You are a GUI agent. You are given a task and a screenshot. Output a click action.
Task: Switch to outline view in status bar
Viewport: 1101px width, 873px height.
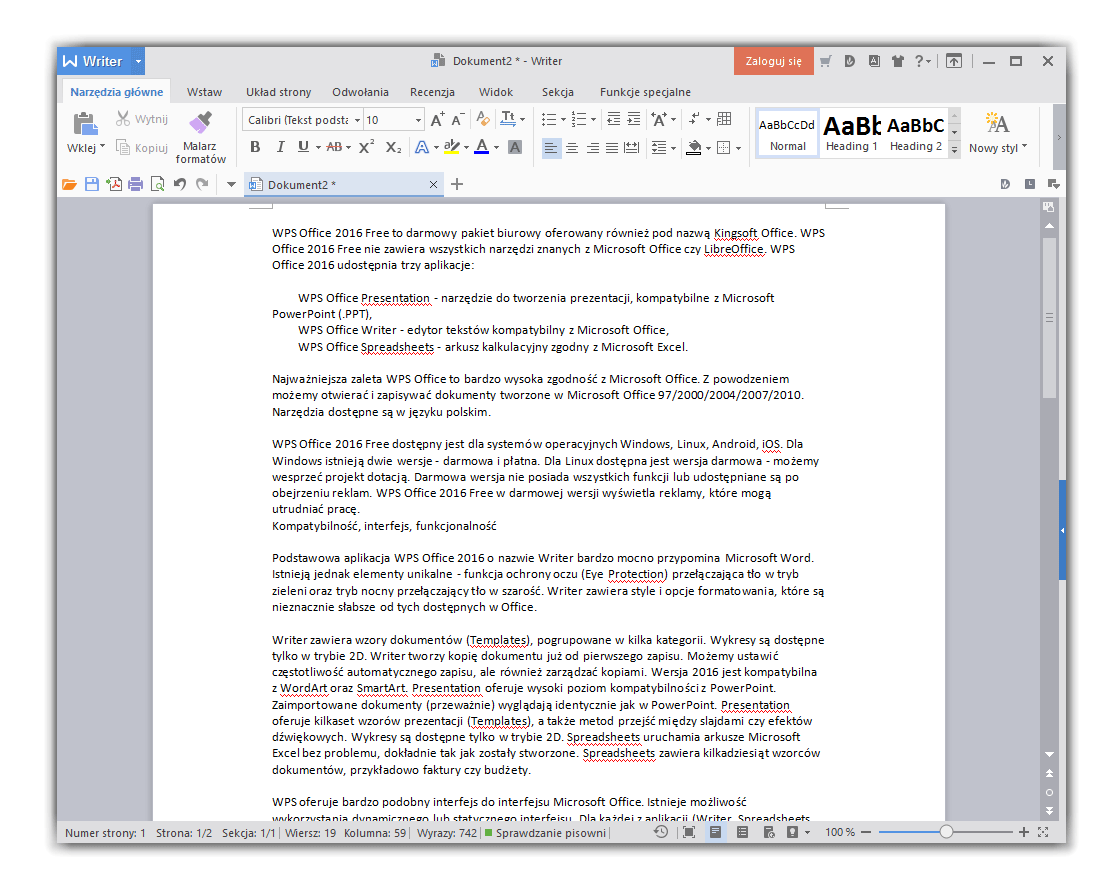pyautogui.click(x=742, y=832)
